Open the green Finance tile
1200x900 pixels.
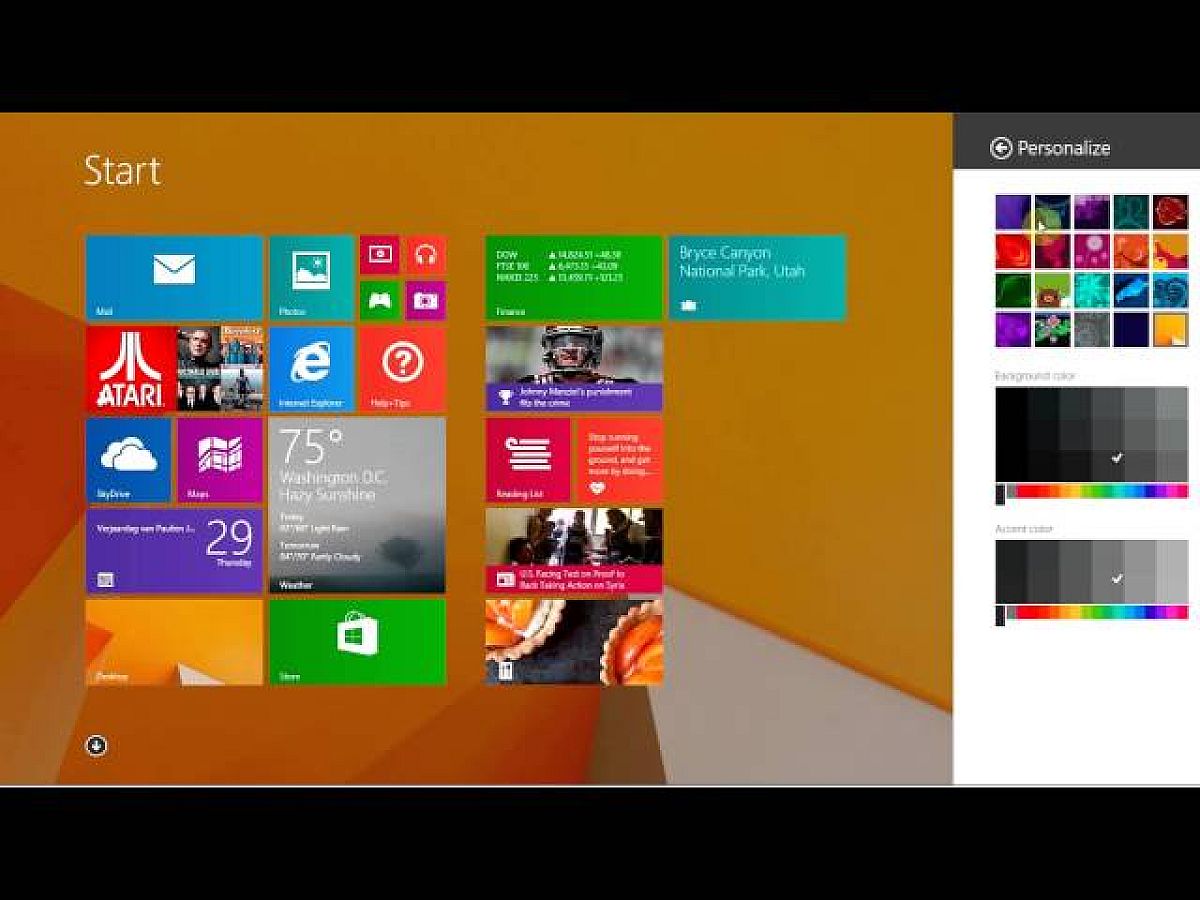coord(573,277)
